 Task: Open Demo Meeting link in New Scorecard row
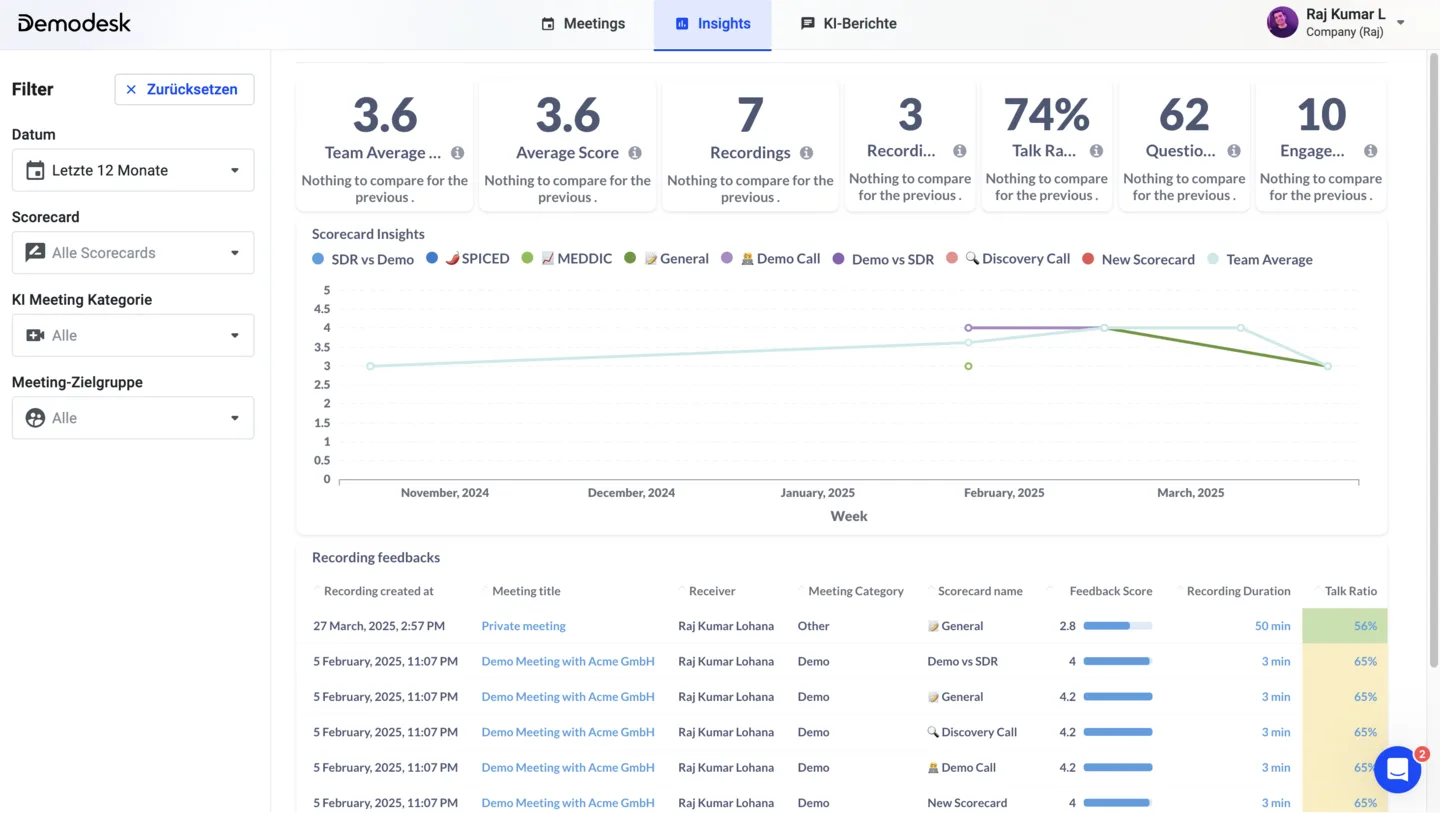click(568, 802)
